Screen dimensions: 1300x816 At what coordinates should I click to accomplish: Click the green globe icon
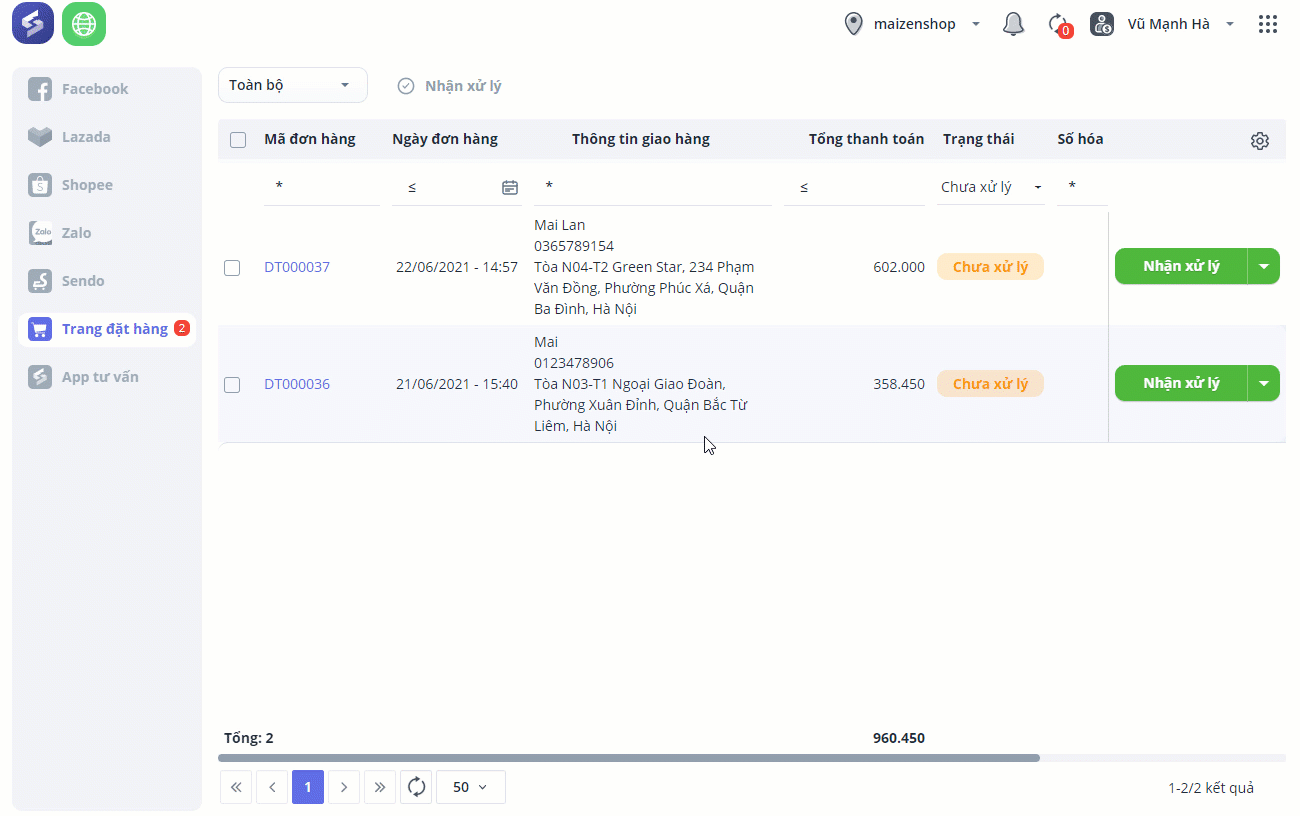pyautogui.click(x=84, y=24)
